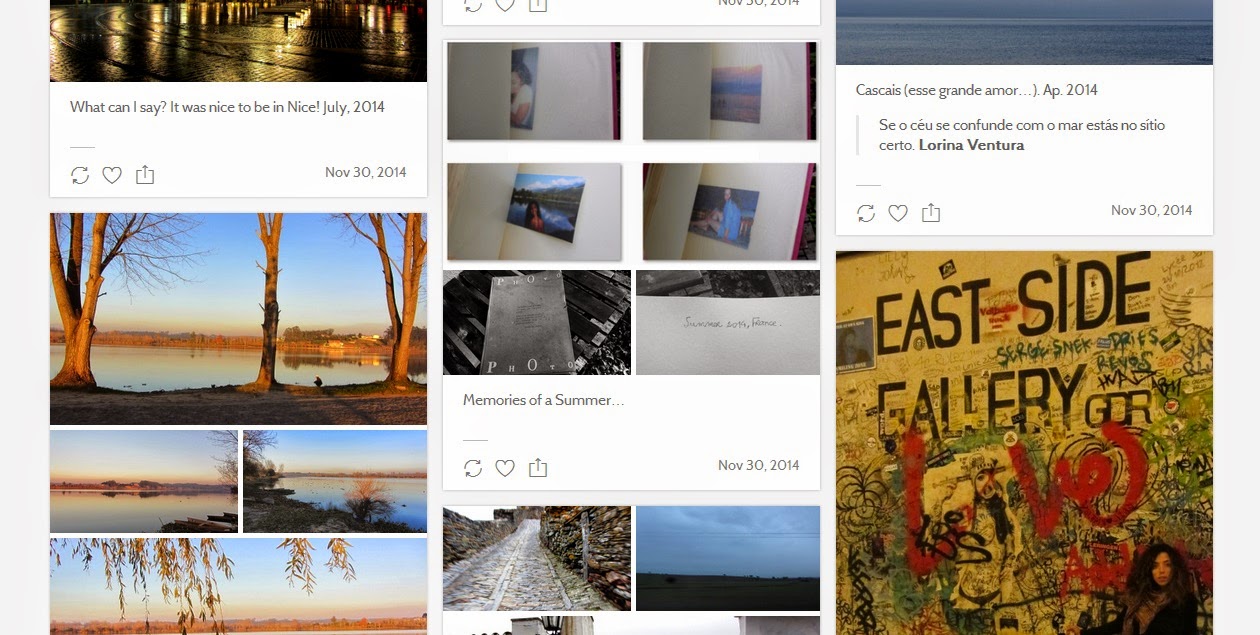The width and height of the screenshot is (1260, 635).
Task: Click reblog icon on Nice post
Action: (x=80, y=175)
